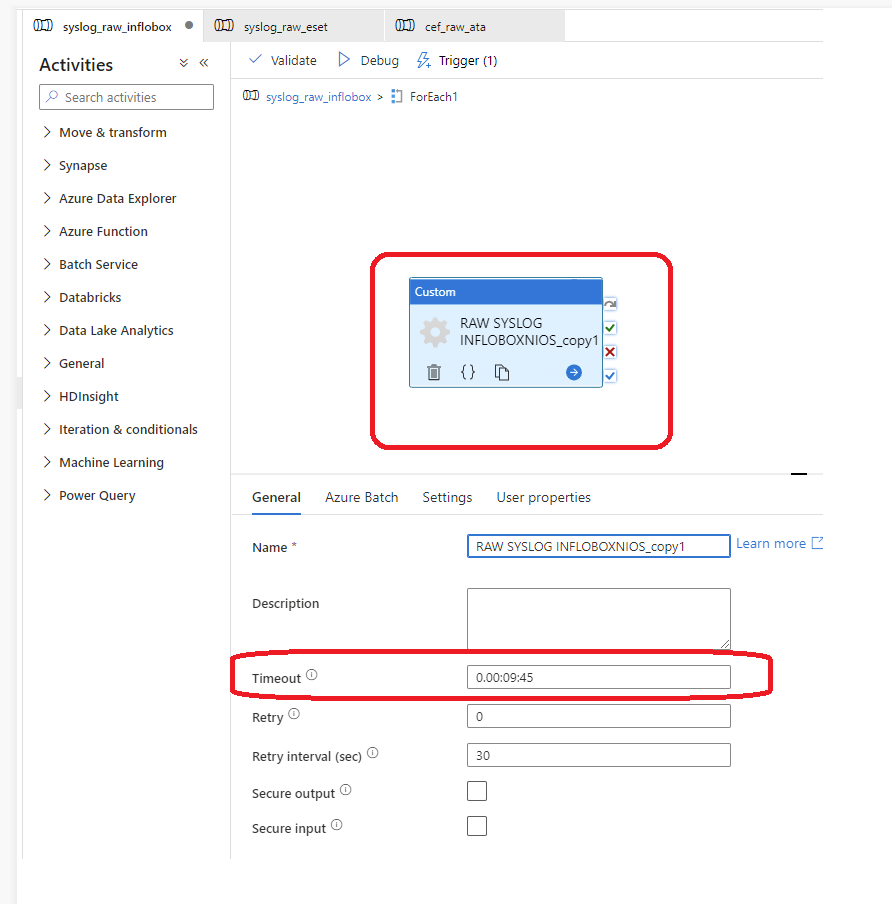
Task: Click the Retry info icon
Action: tap(294, 714)
